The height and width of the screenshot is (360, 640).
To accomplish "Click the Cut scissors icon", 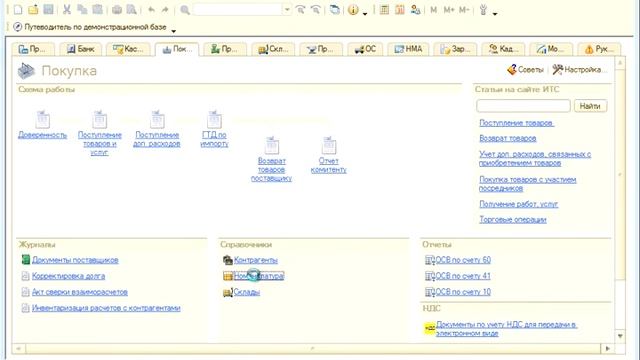I will click(x=67, y=9).
